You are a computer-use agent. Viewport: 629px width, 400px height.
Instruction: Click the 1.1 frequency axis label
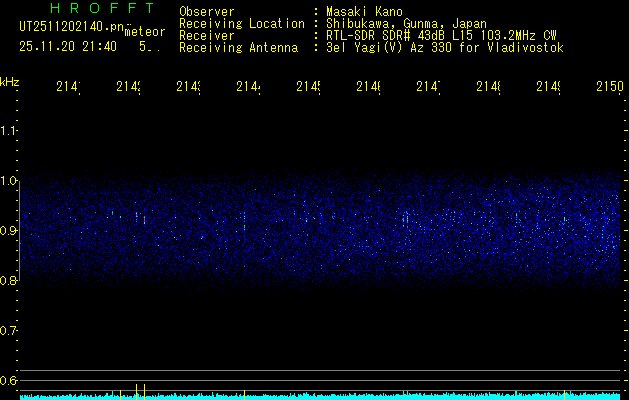pos(9,131)
